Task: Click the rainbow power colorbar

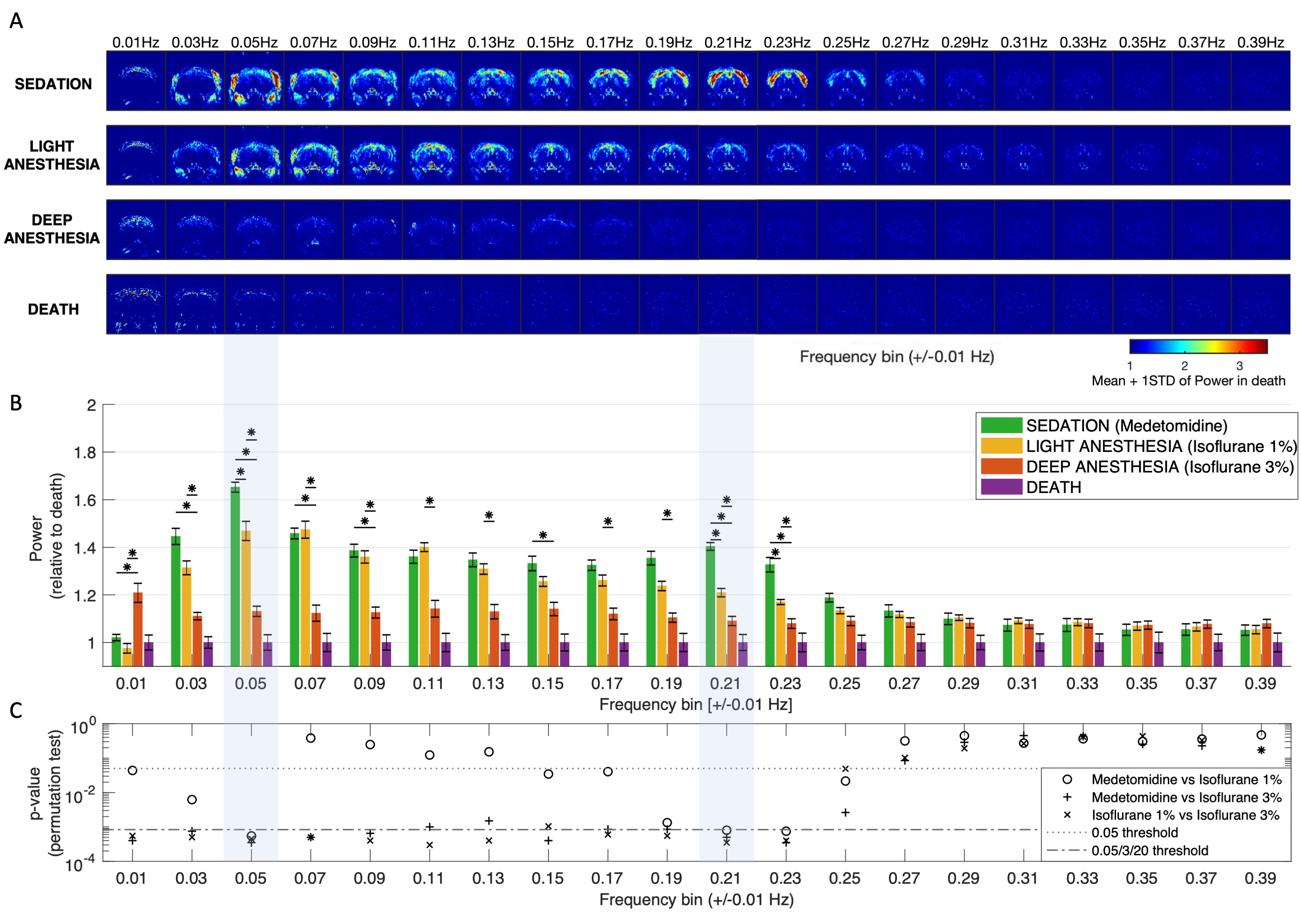Action: (x=1198, y=347)
